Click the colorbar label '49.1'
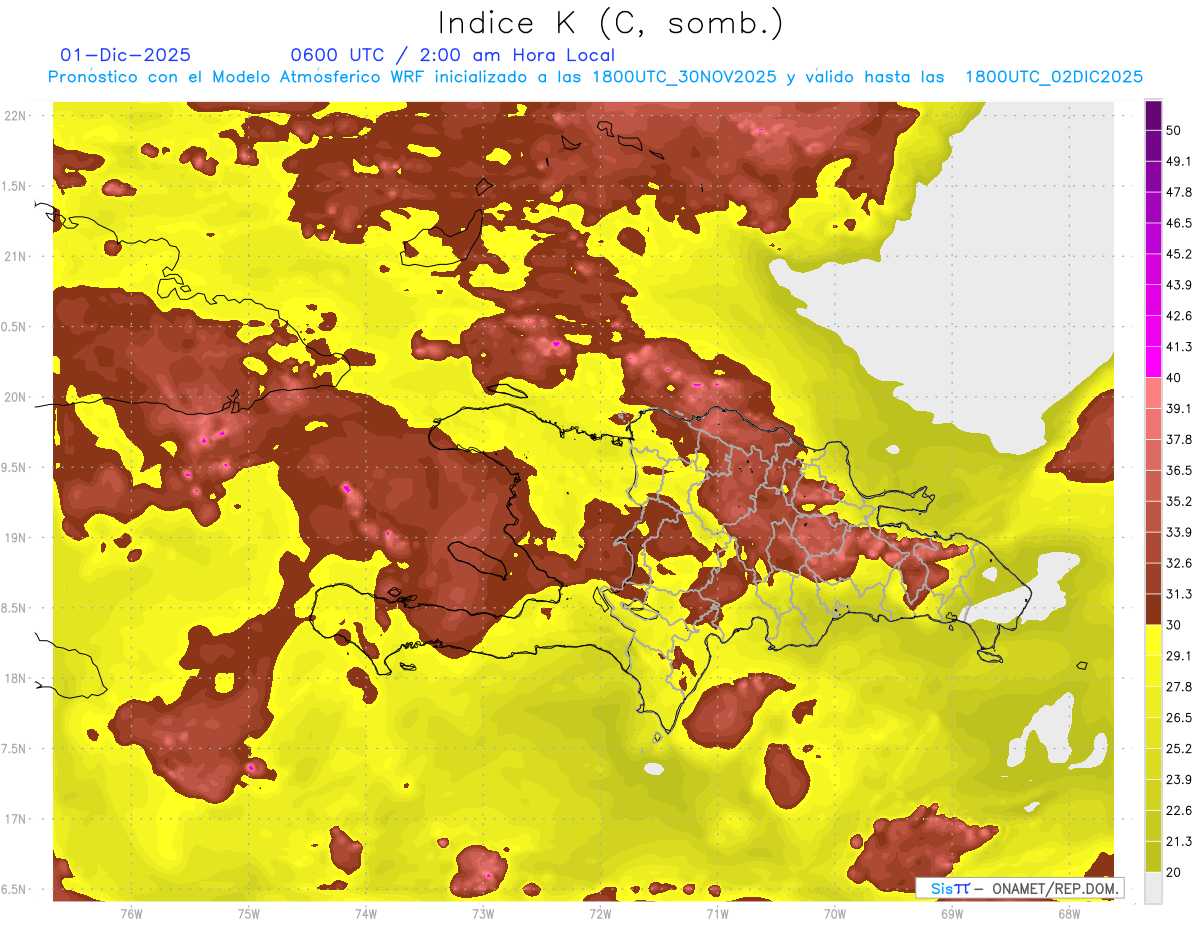 (x=1179, y=161)
